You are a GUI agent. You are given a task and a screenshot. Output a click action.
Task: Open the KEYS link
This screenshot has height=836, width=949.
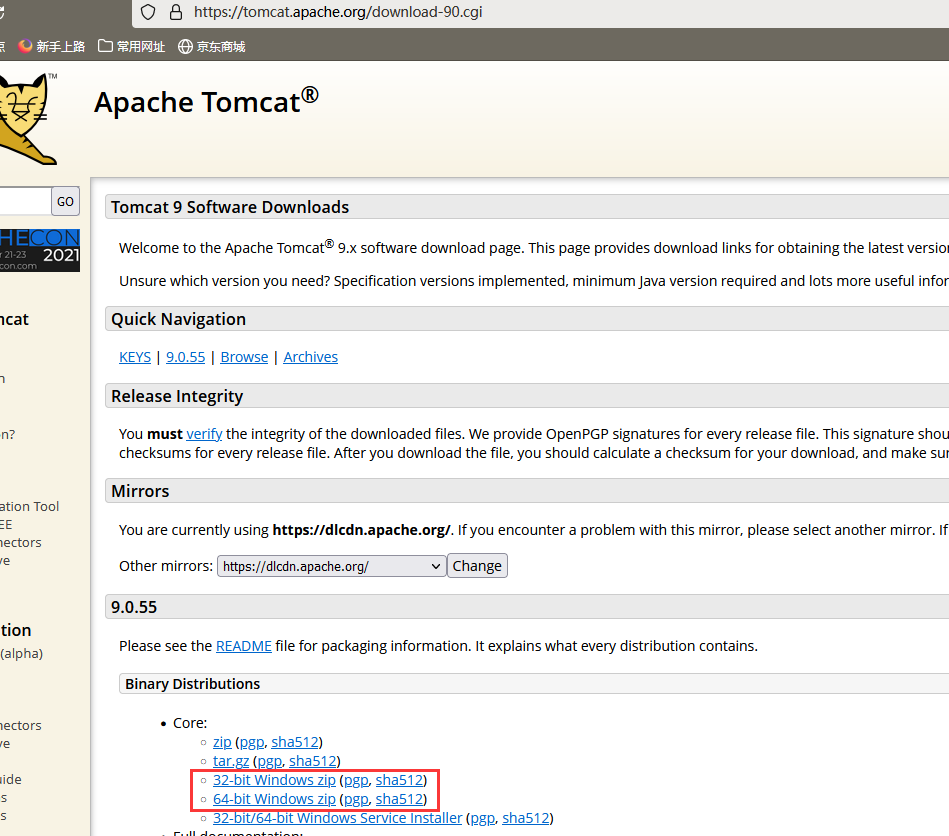pyautogui.click(x=135, y=357)
